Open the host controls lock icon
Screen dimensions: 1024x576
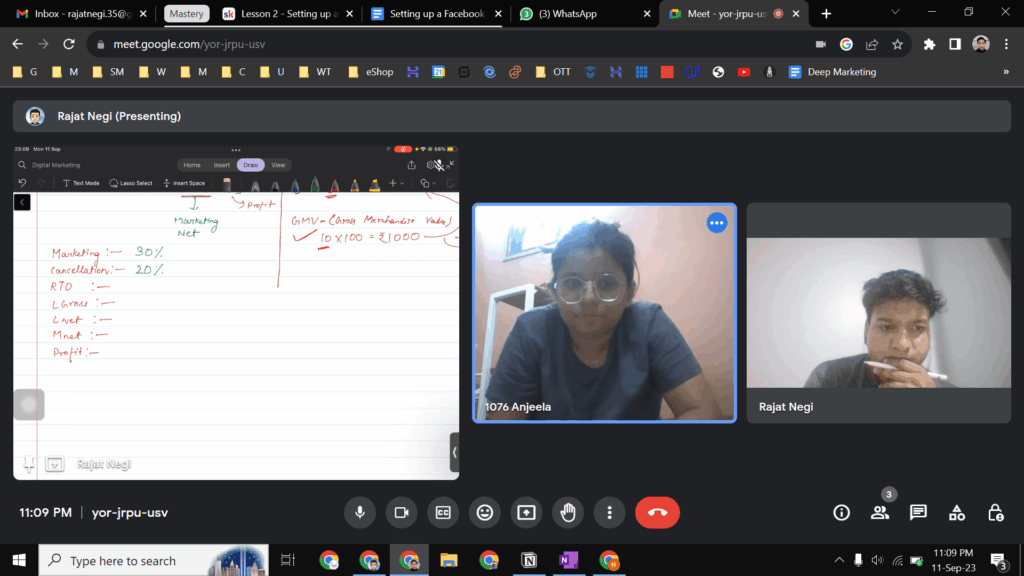(995, 513)
